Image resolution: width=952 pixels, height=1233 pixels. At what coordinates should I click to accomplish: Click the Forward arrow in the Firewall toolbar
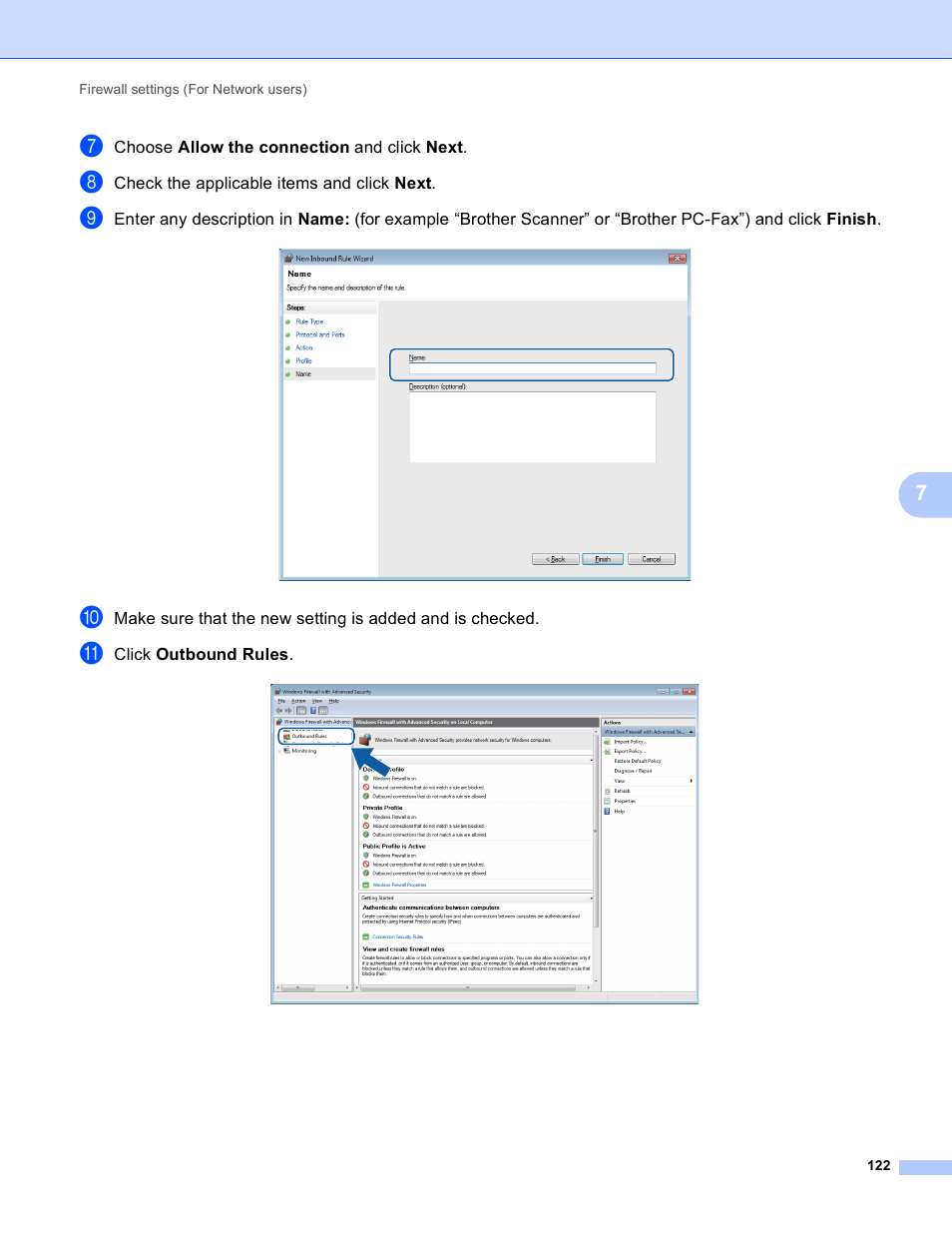click(x=288, y=711)
